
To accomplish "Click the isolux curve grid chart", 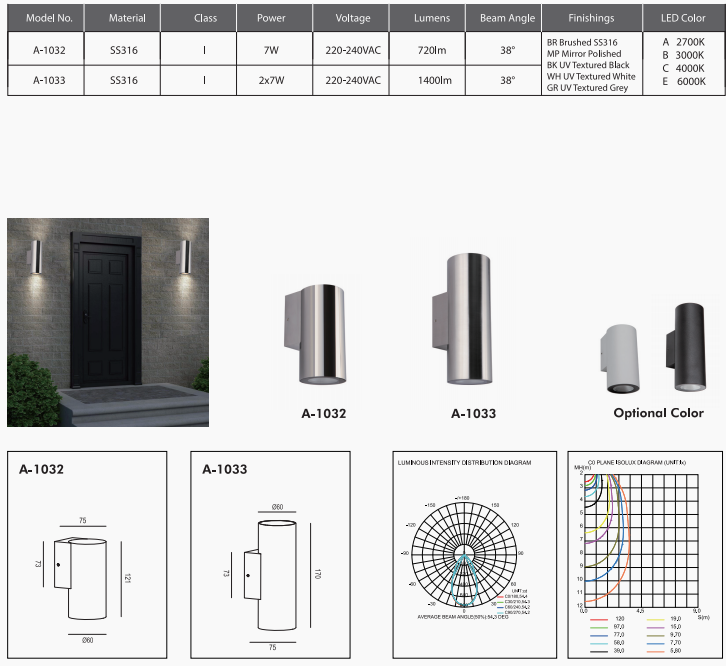I will [641, 540].
